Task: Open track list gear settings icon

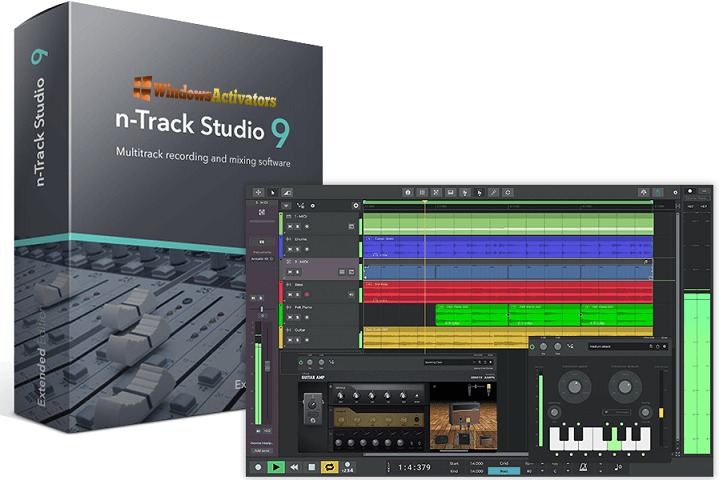Action: click(x=356, y=205)
